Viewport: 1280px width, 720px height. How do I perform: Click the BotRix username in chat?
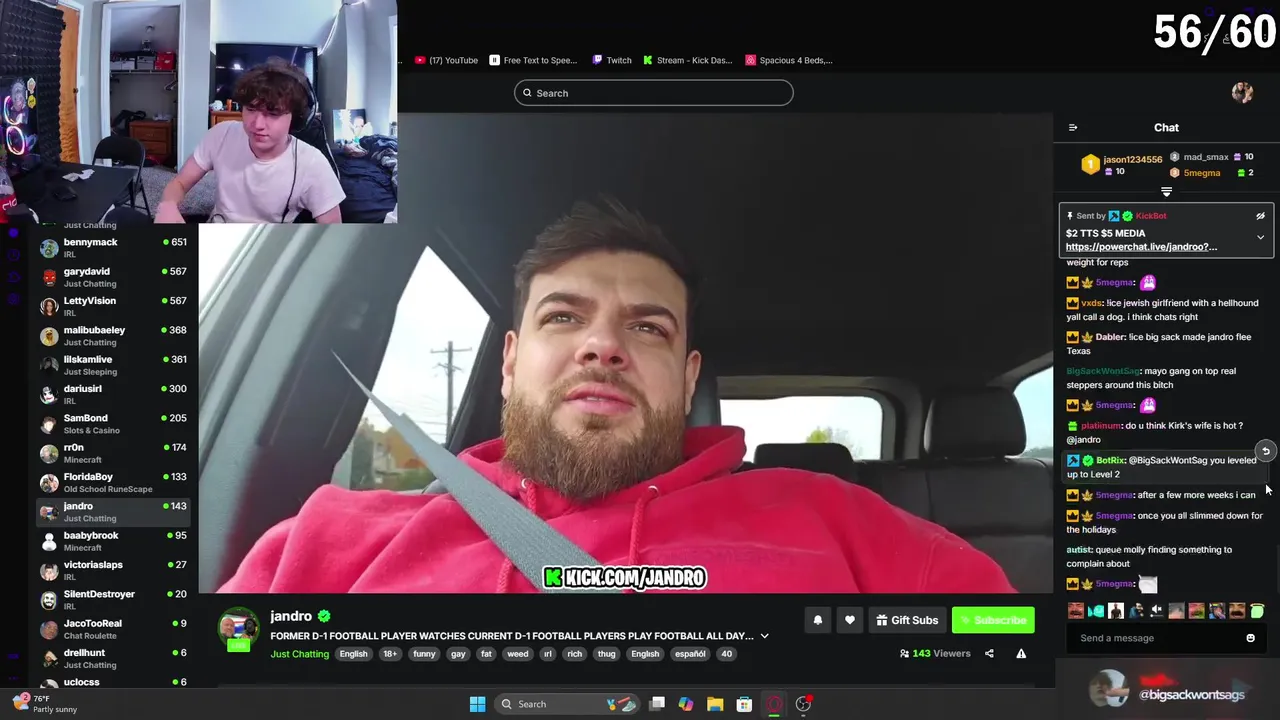(1110, 461)
